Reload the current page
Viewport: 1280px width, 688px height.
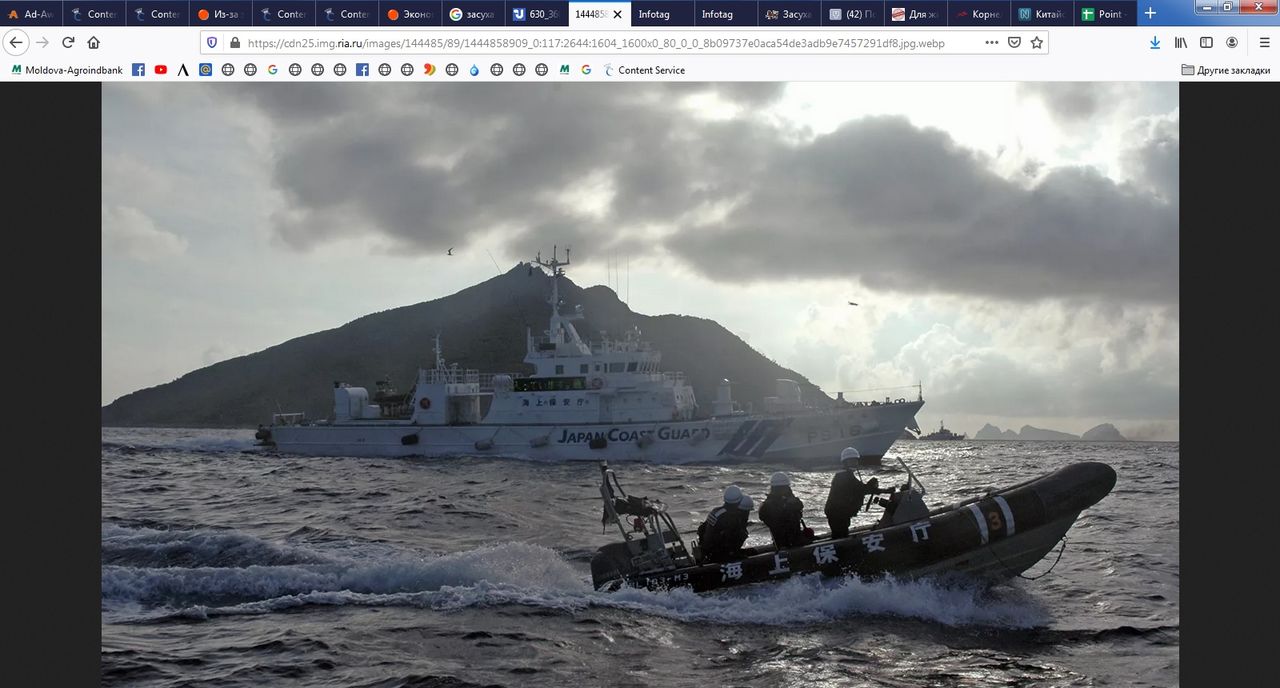pyautogui.click(x=68, y=43)
